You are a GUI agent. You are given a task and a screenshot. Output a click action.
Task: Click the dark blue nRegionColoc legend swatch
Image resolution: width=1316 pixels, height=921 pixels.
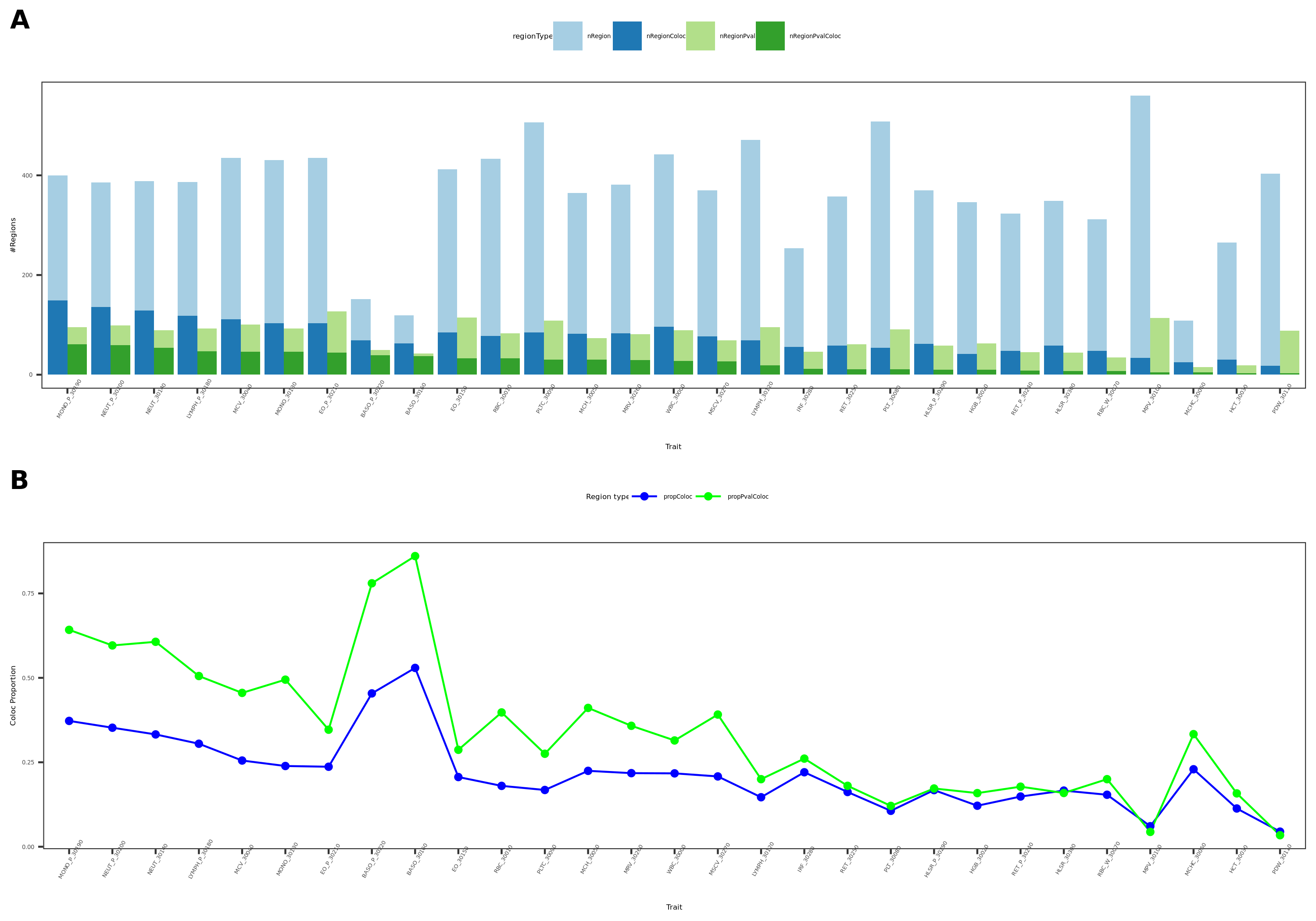627,36
